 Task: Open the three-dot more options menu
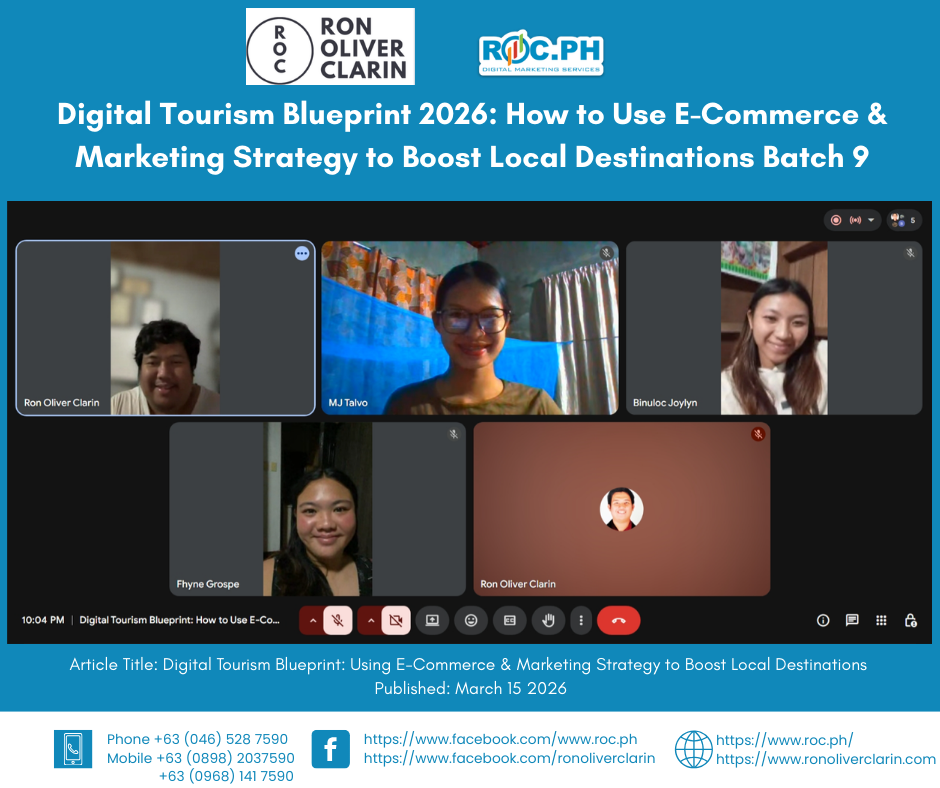581,620
